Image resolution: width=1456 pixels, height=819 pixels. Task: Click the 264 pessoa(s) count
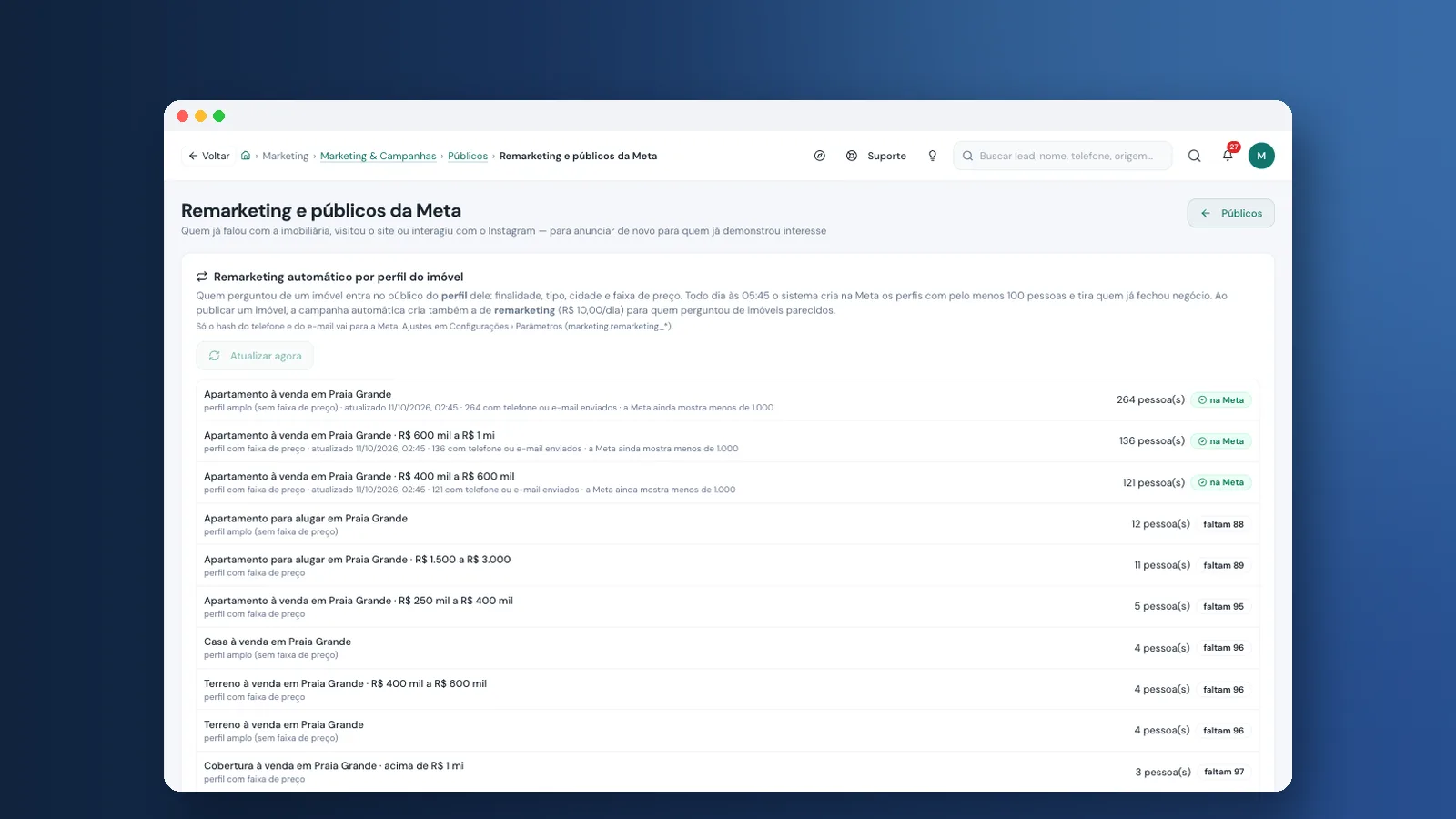pyautogui.click(x=1150, y=399)
